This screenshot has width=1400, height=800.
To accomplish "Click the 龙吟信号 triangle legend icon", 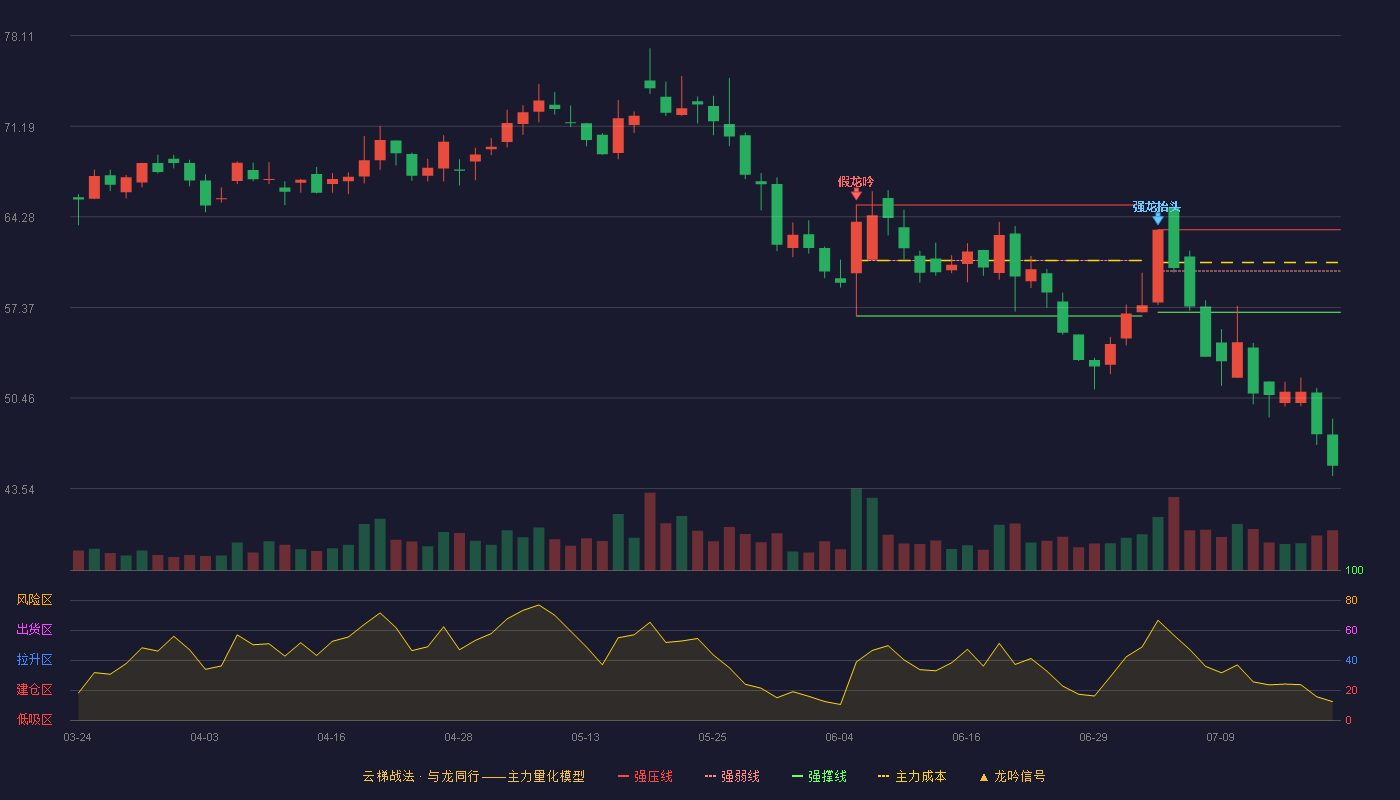I will click(983, 777).
